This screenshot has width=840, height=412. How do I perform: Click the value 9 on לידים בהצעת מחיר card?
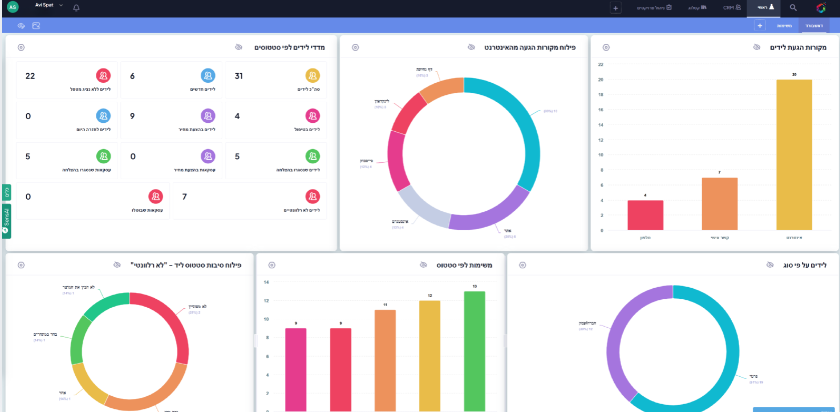132,116
